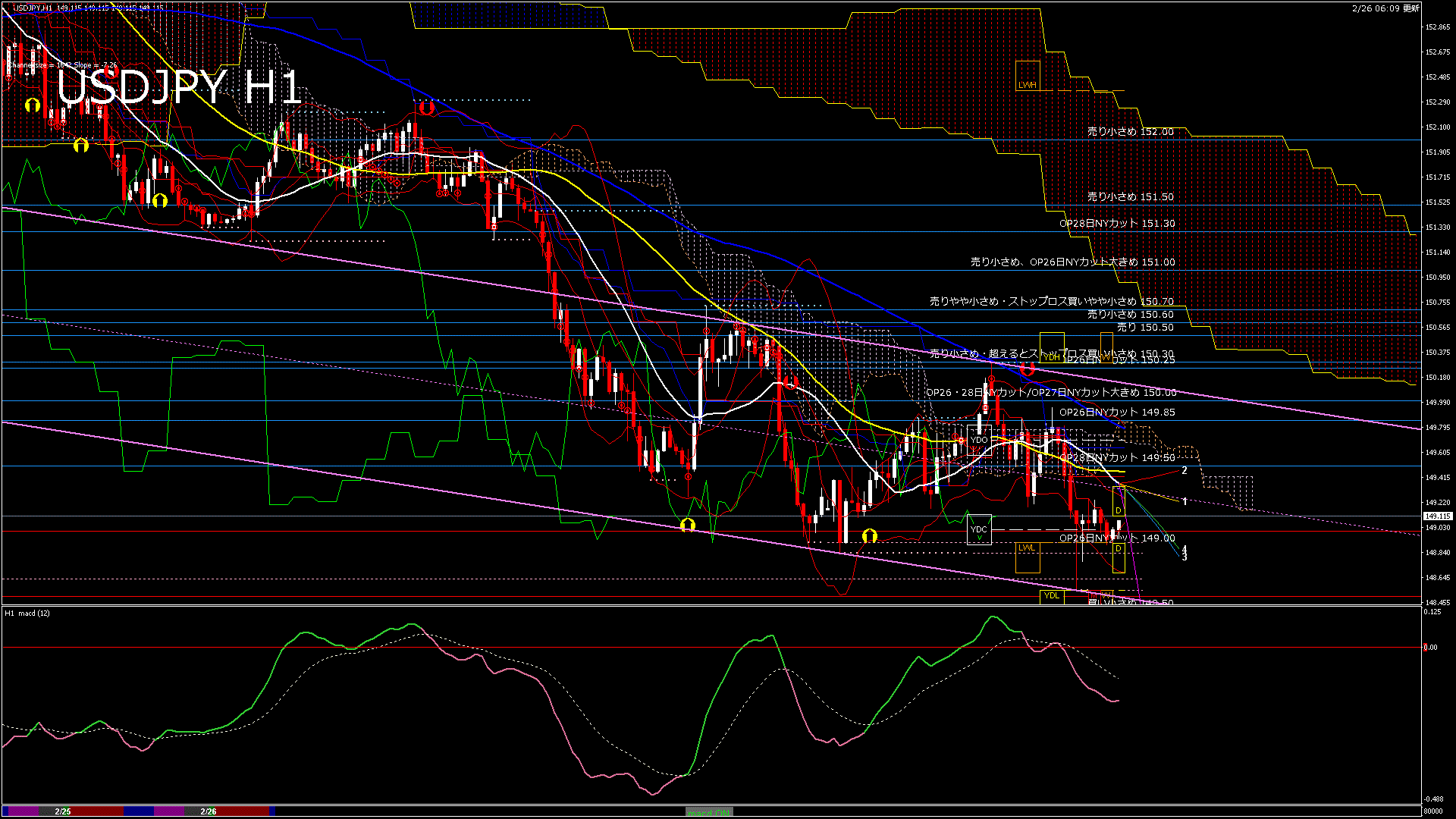Click the YDO label box

(x=979, y=440)
